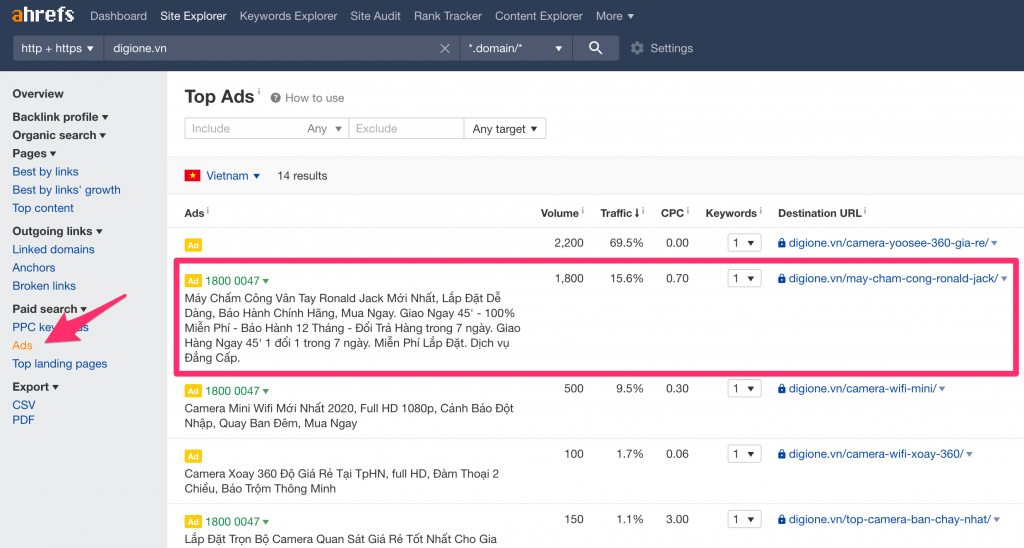Image resolution: width=1024 pixels, height=548 pixels.
Task: Open Best by links' growth page
Action: pyautogui.click(x=67, y=190)
